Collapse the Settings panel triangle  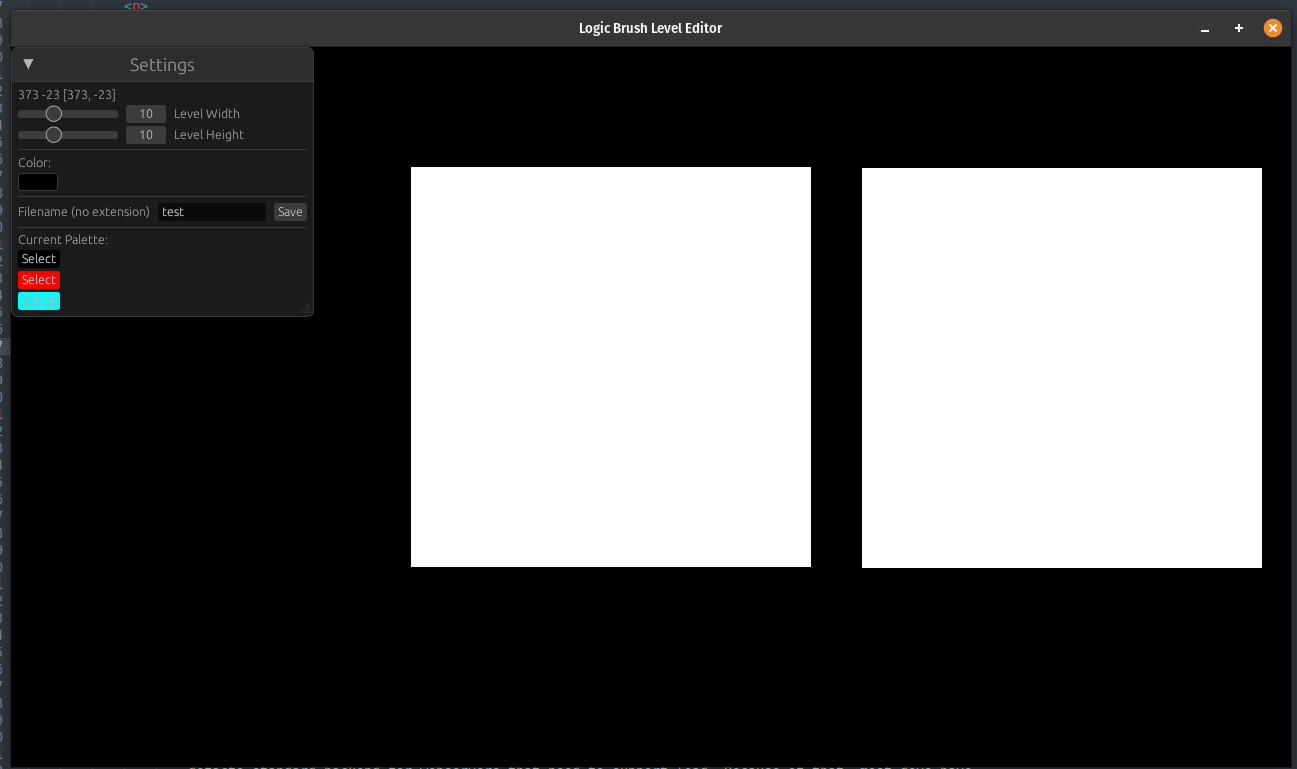[x=28, y=64]
